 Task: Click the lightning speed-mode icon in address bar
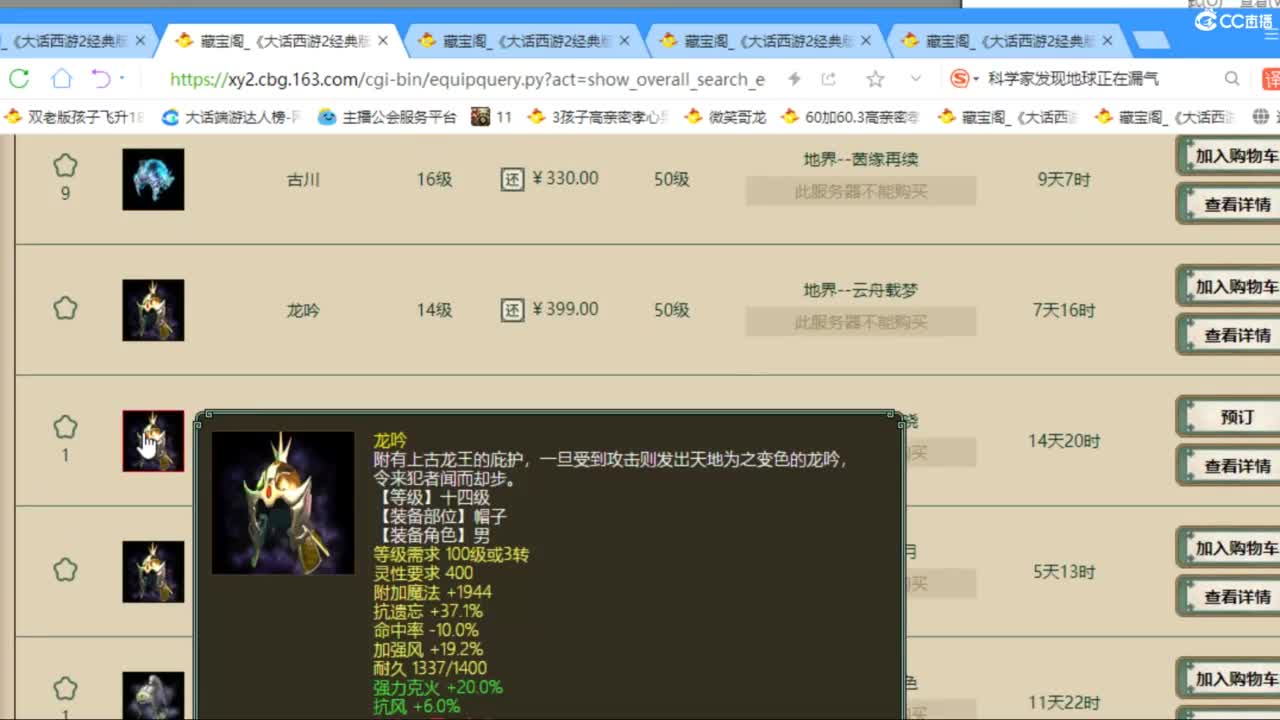pos(794,79)
